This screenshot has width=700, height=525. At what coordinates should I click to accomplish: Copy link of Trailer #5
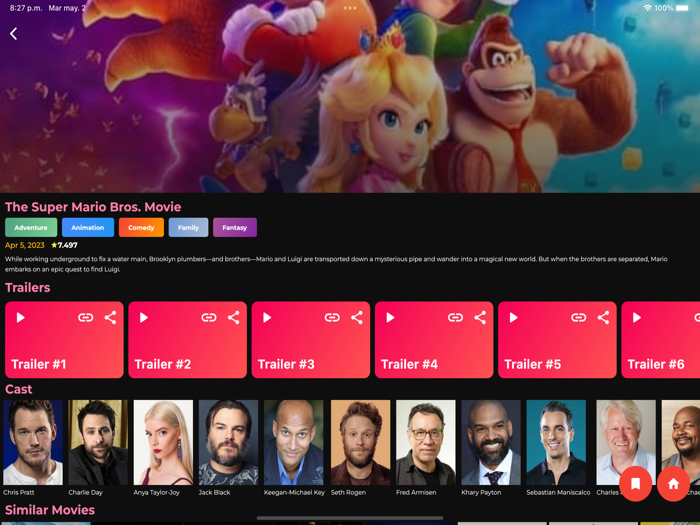click(x=579, y=317)
